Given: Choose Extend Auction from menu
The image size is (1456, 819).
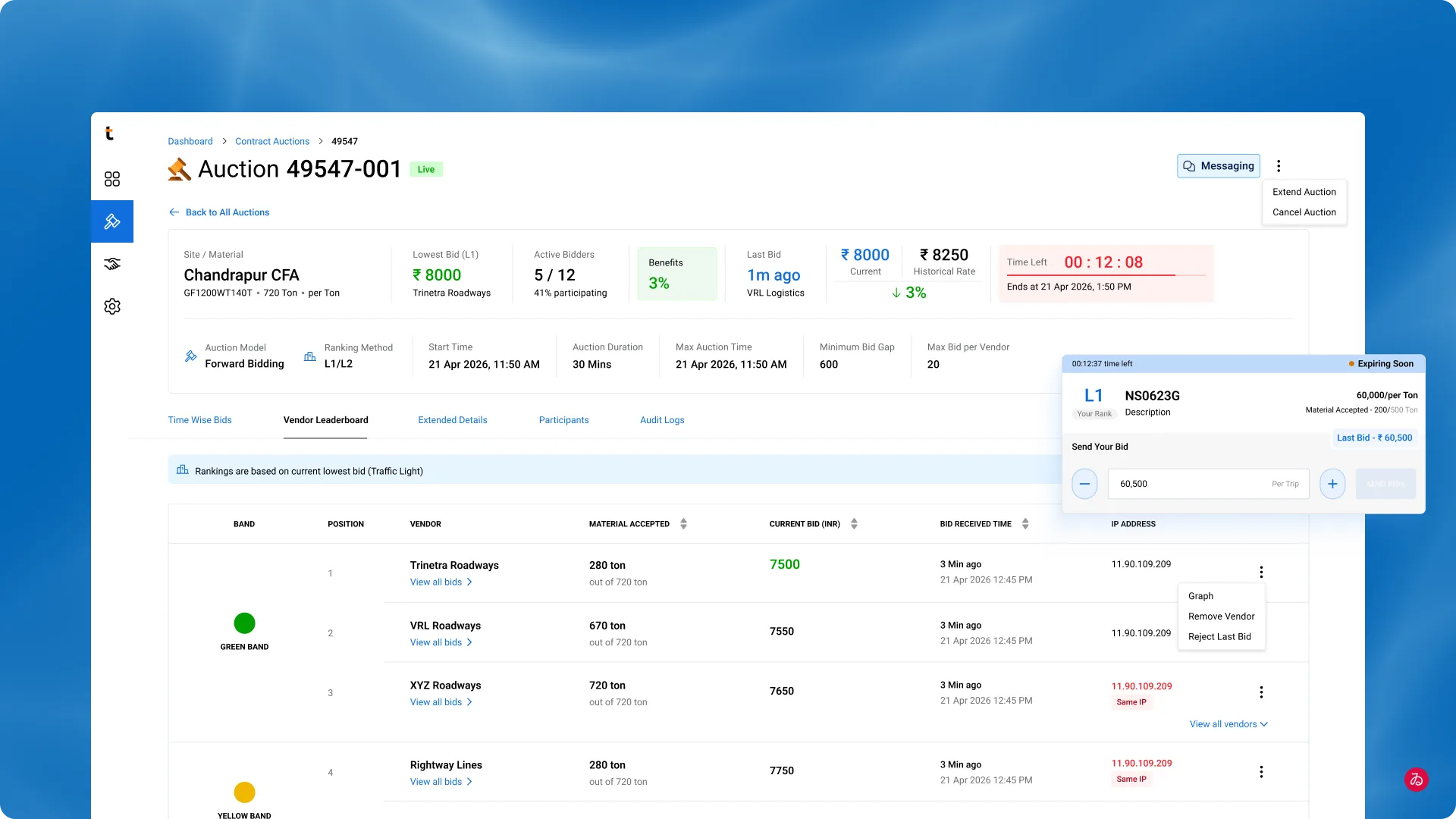Looking at the screenshot, I should point(1304,192).
